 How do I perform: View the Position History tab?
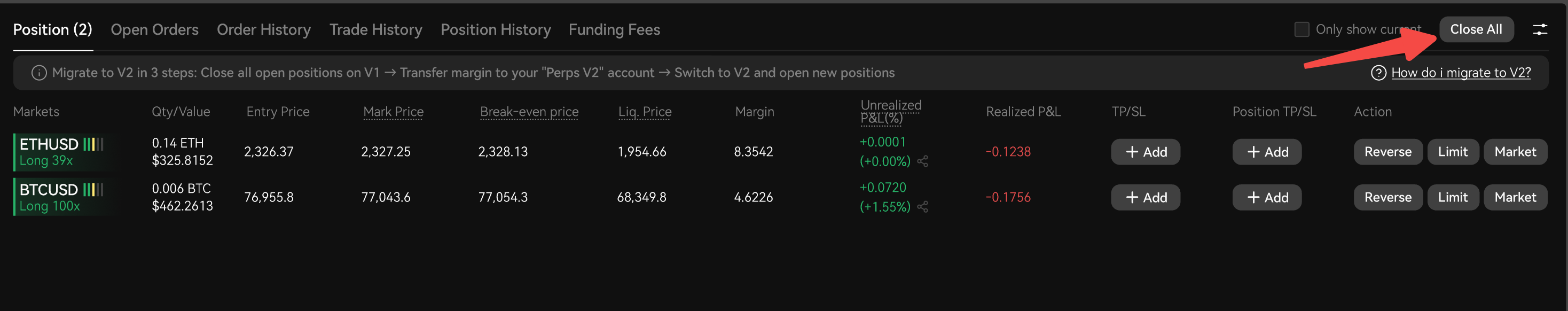coord(496,29)
